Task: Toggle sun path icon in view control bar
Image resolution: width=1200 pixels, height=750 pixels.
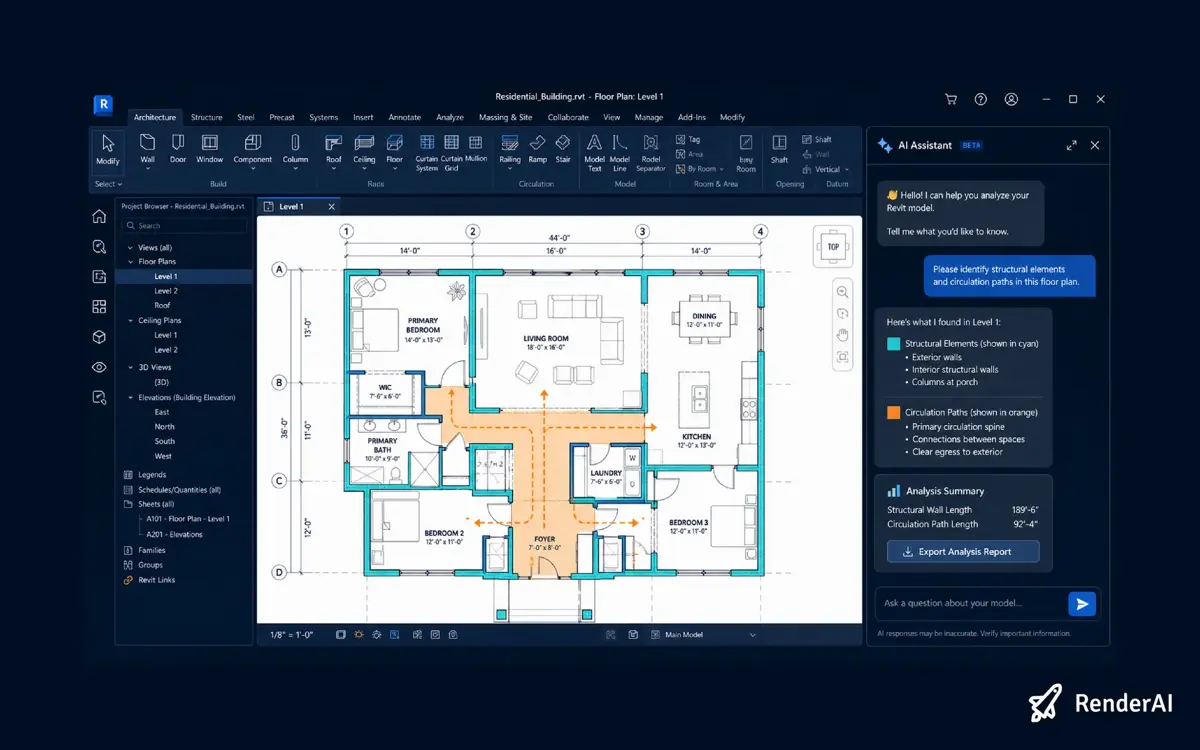Action: [358, 634]
